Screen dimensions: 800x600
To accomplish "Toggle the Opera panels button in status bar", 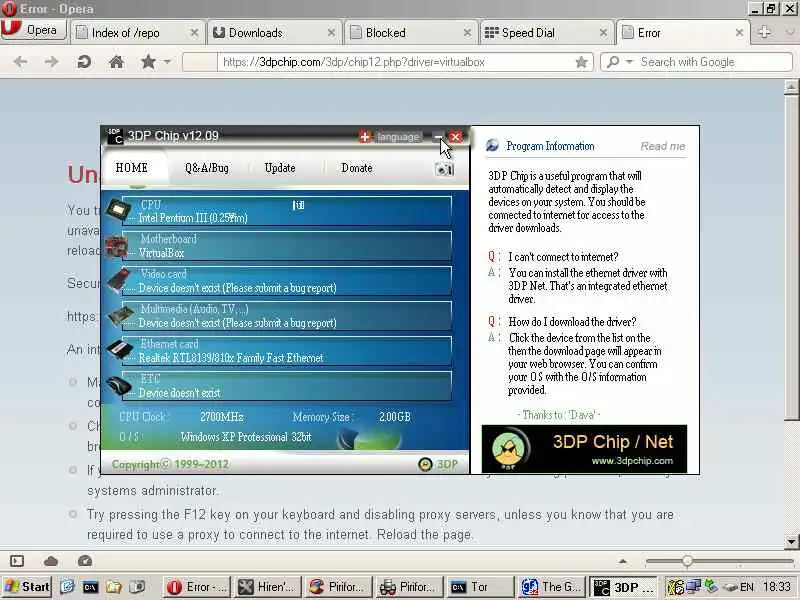I will click(17, 561).
